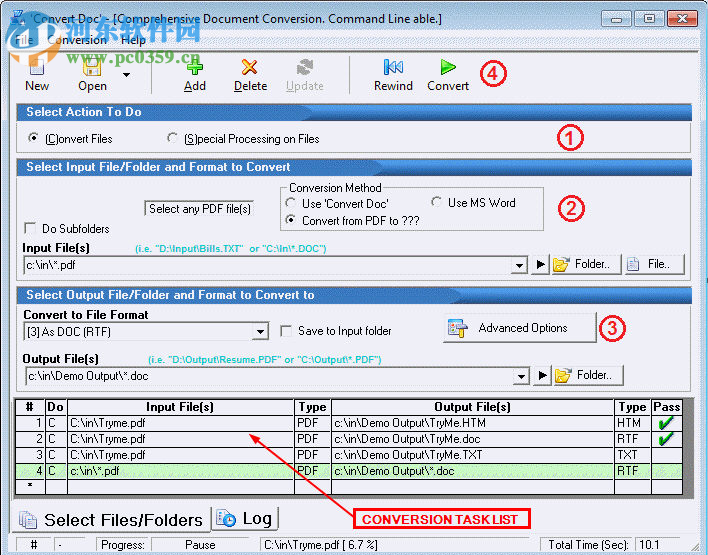Viewport: 708px width, 555px height.
Task: Click the Pass checkmark in row 1
Action: pos(666,423)
